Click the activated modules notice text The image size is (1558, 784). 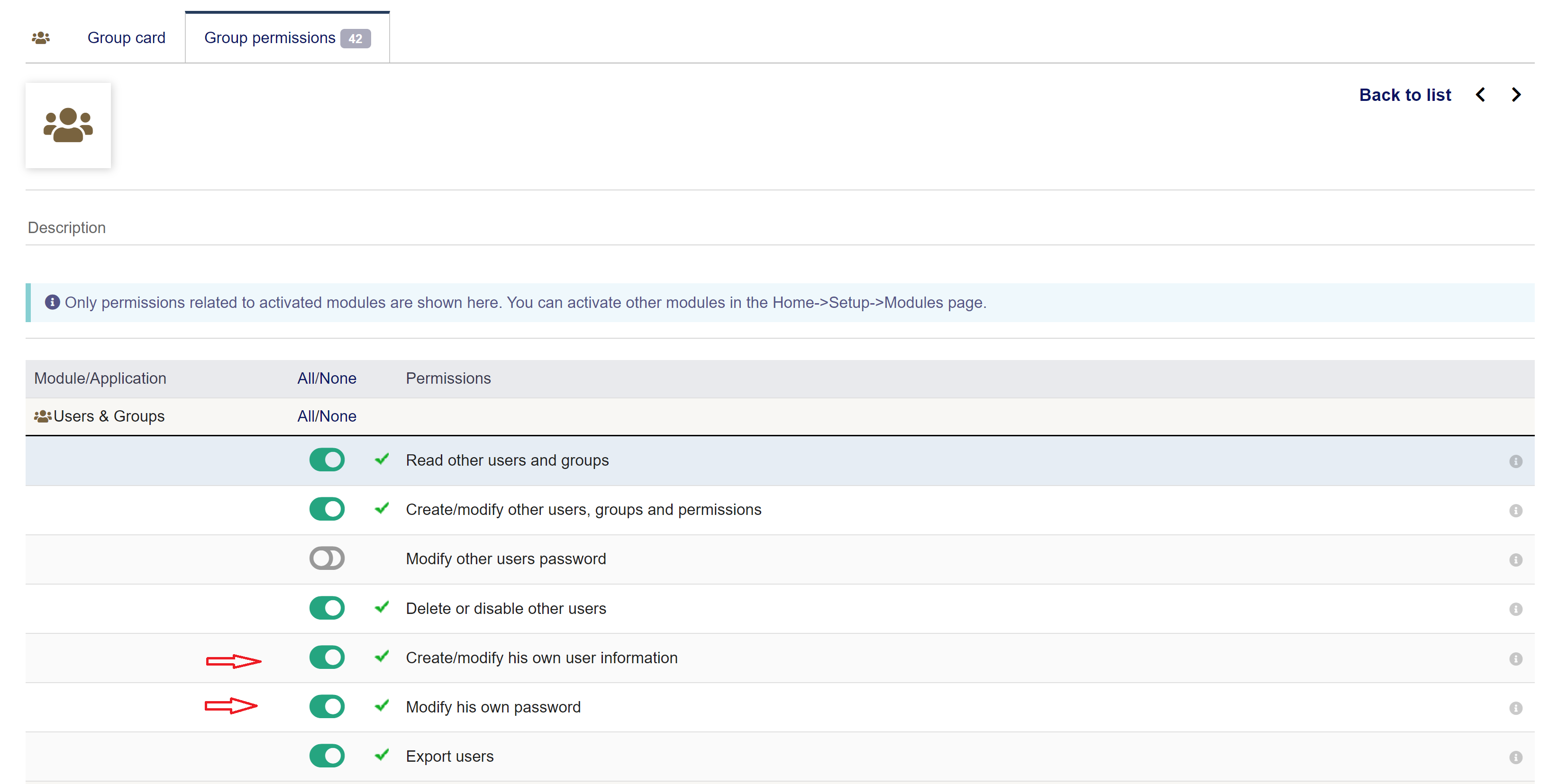coord(526,303)
